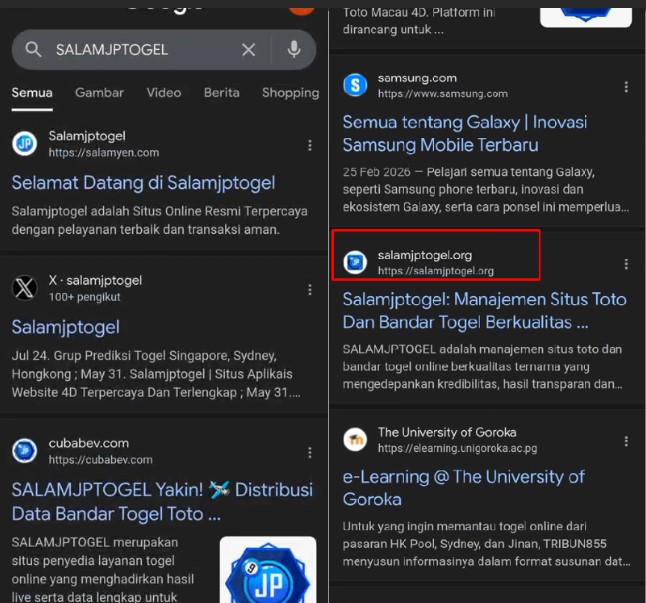The image size is (646, 603).
Task: Click the X logo favicon
Action: pos(25,288)
